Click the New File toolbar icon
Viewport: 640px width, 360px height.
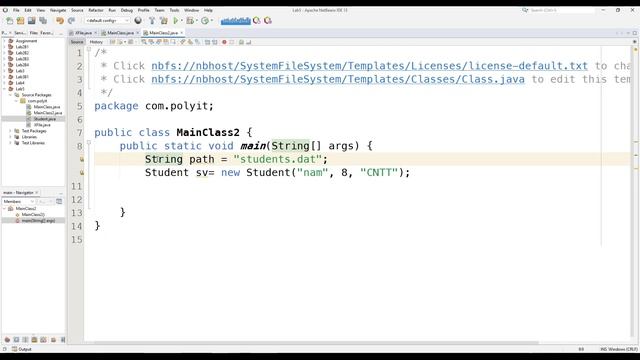9,20
